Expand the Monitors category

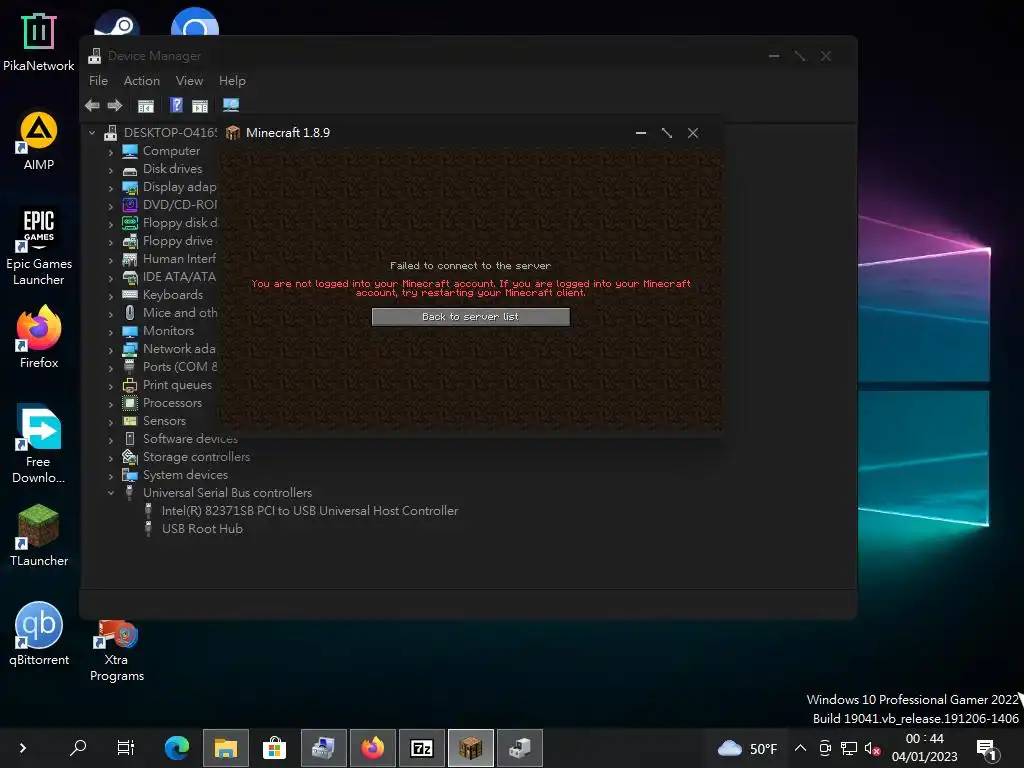[110, 332]
